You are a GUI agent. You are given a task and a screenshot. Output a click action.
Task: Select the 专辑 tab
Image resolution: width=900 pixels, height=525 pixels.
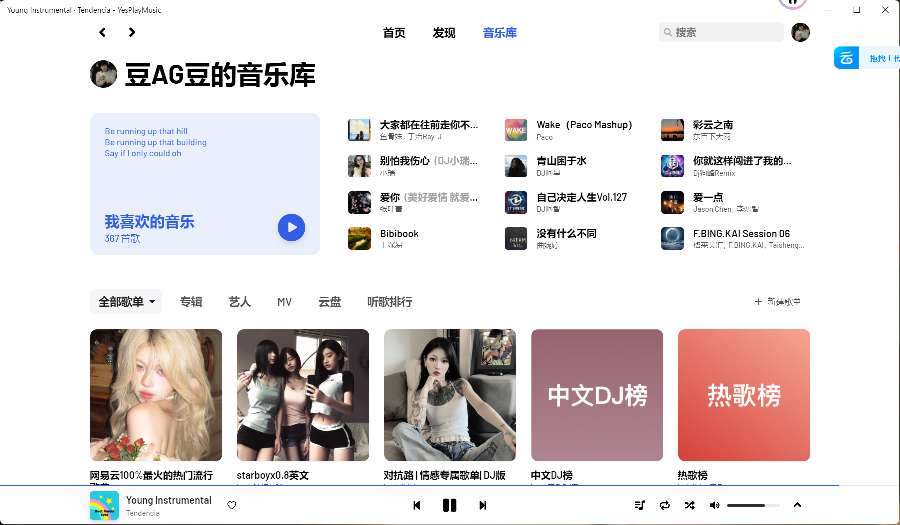coord(191,301)
